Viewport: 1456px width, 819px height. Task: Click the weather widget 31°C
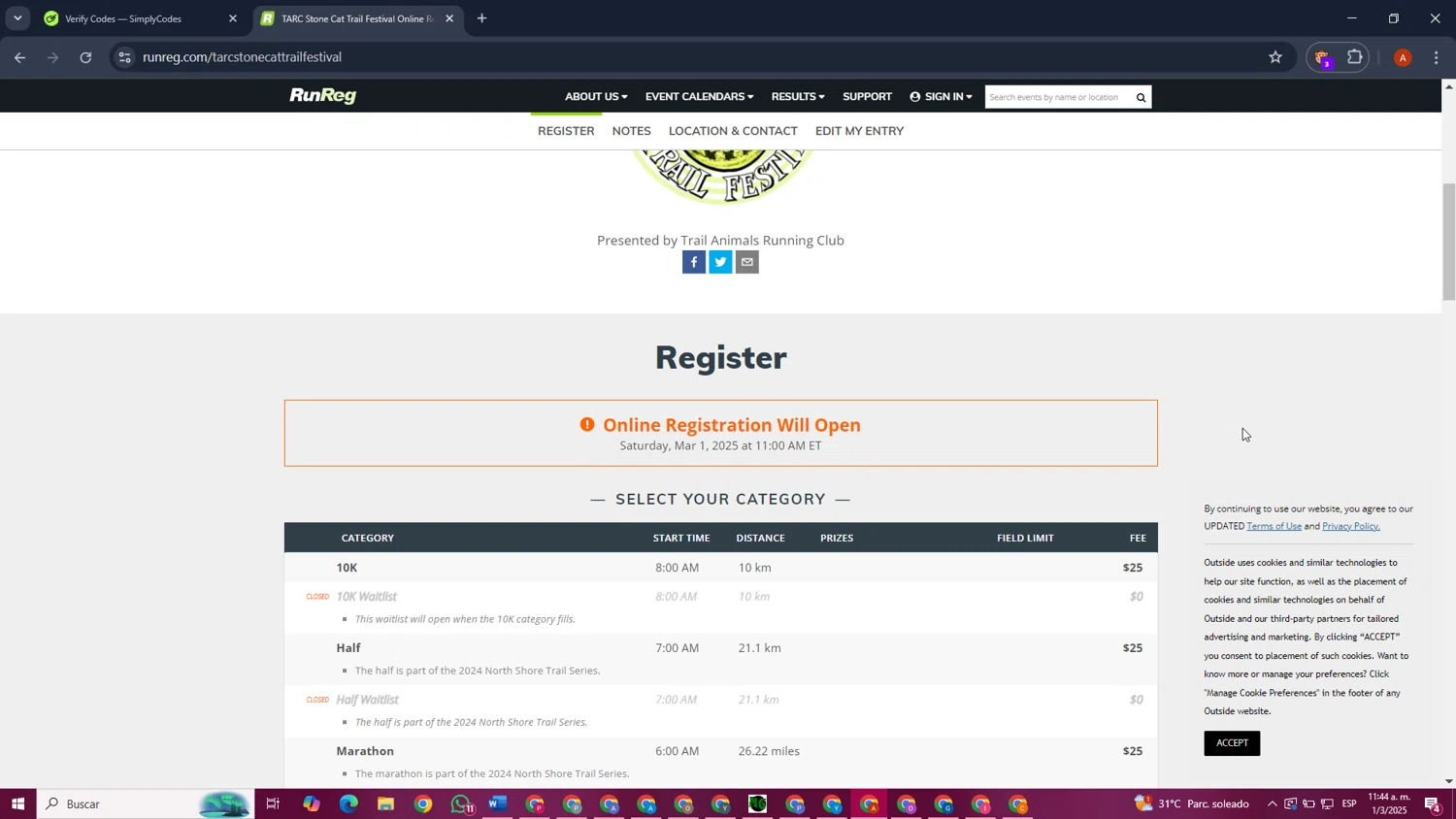pyautogui.click(x=1192, y=803)
